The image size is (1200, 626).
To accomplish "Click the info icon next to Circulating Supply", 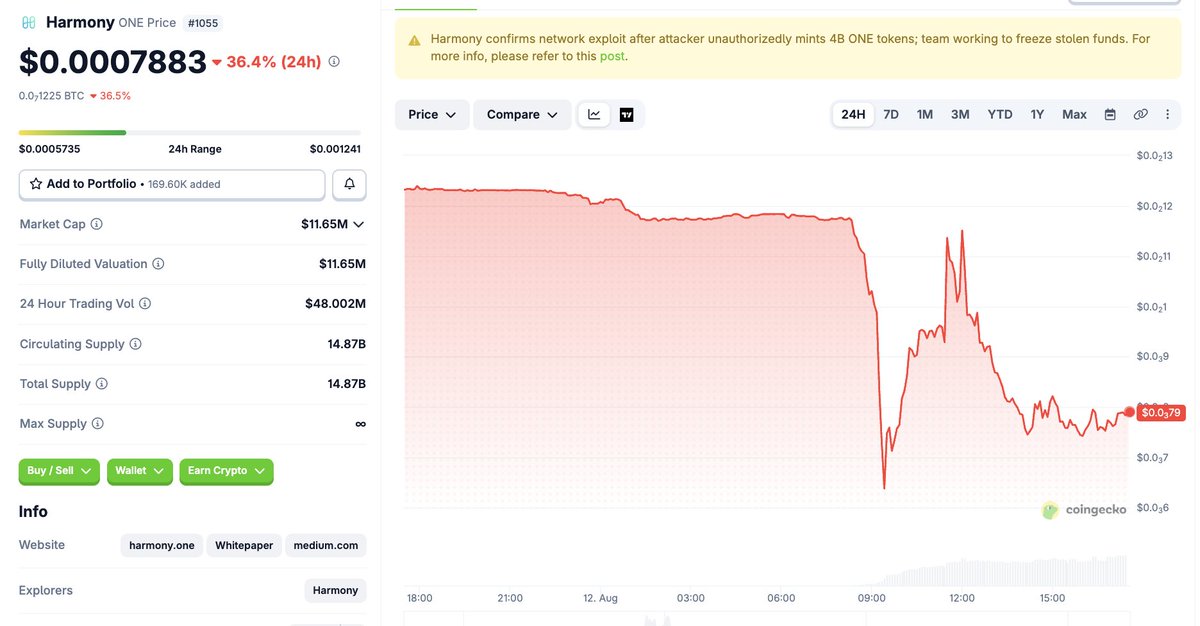I will 136,344.
